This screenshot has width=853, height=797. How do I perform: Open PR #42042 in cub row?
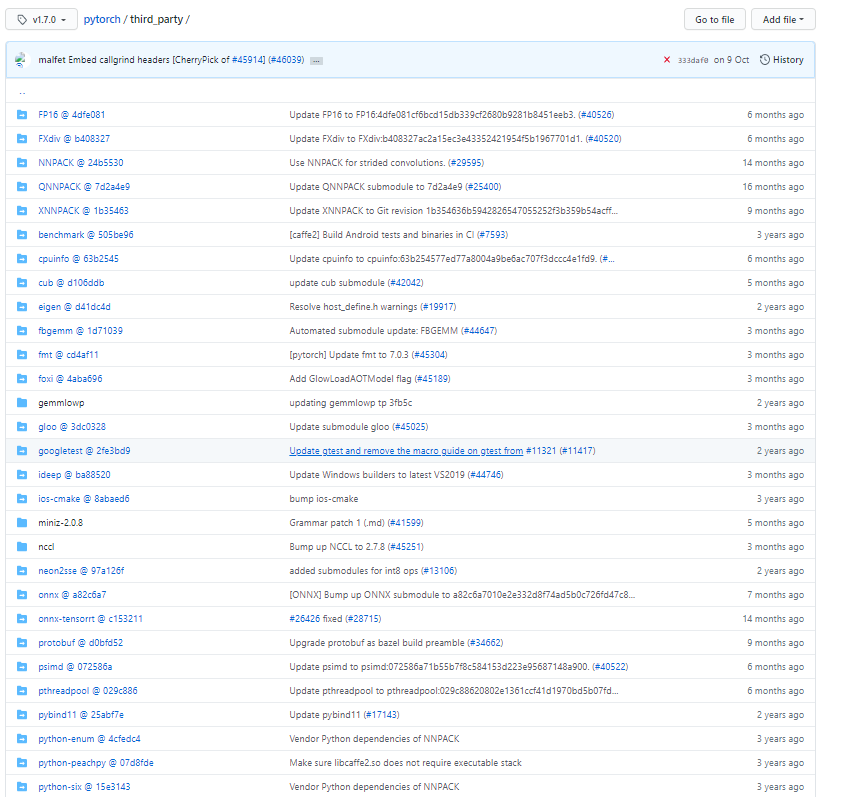(x=405, y=282)
